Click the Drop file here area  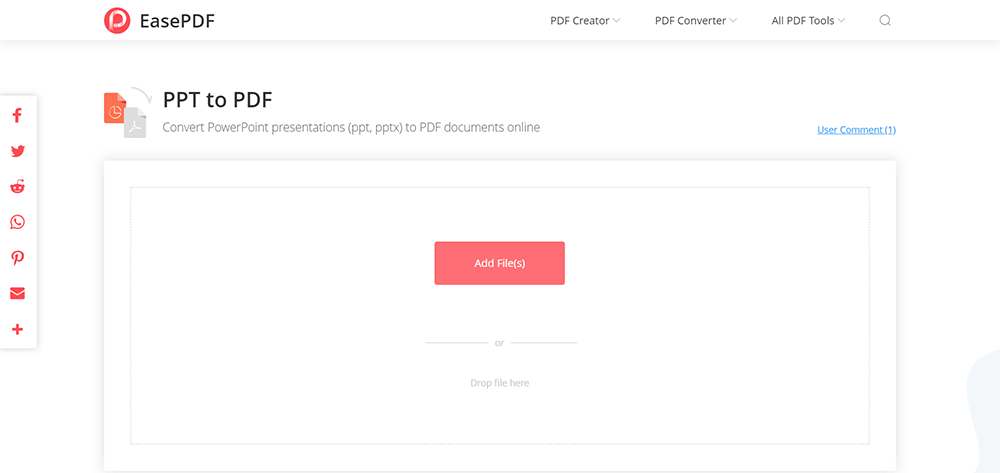click(x=499, y=383)
